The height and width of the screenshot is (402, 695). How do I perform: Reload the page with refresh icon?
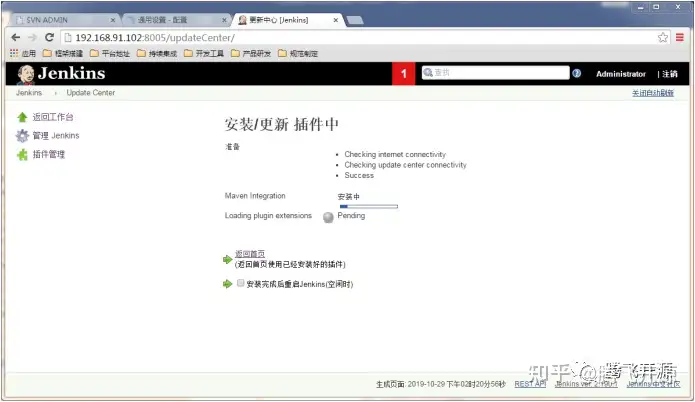point(49,37)
